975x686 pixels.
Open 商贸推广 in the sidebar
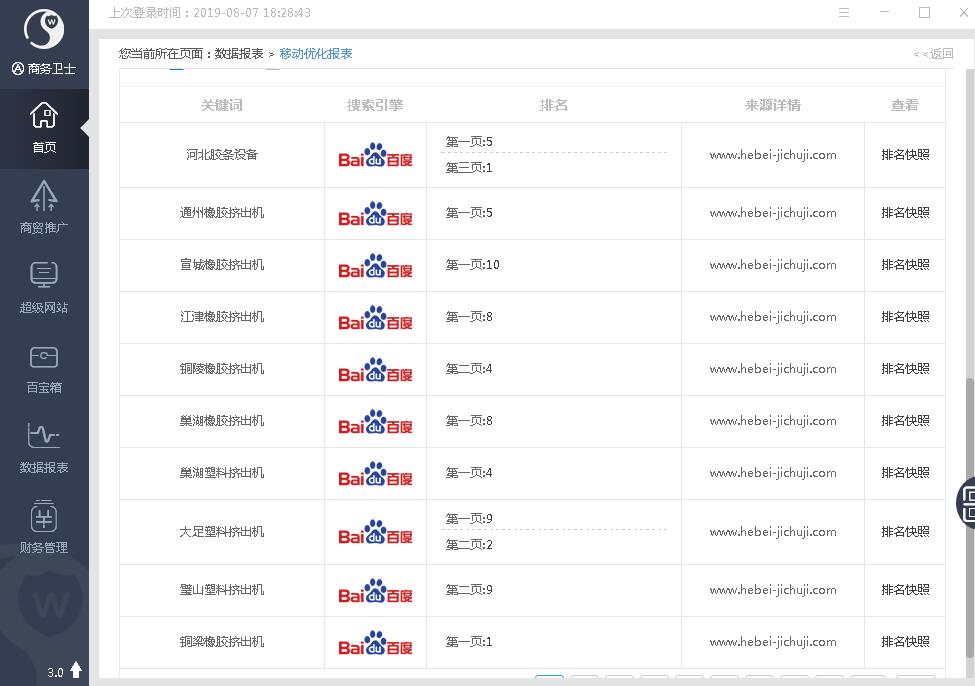point(44,207)
